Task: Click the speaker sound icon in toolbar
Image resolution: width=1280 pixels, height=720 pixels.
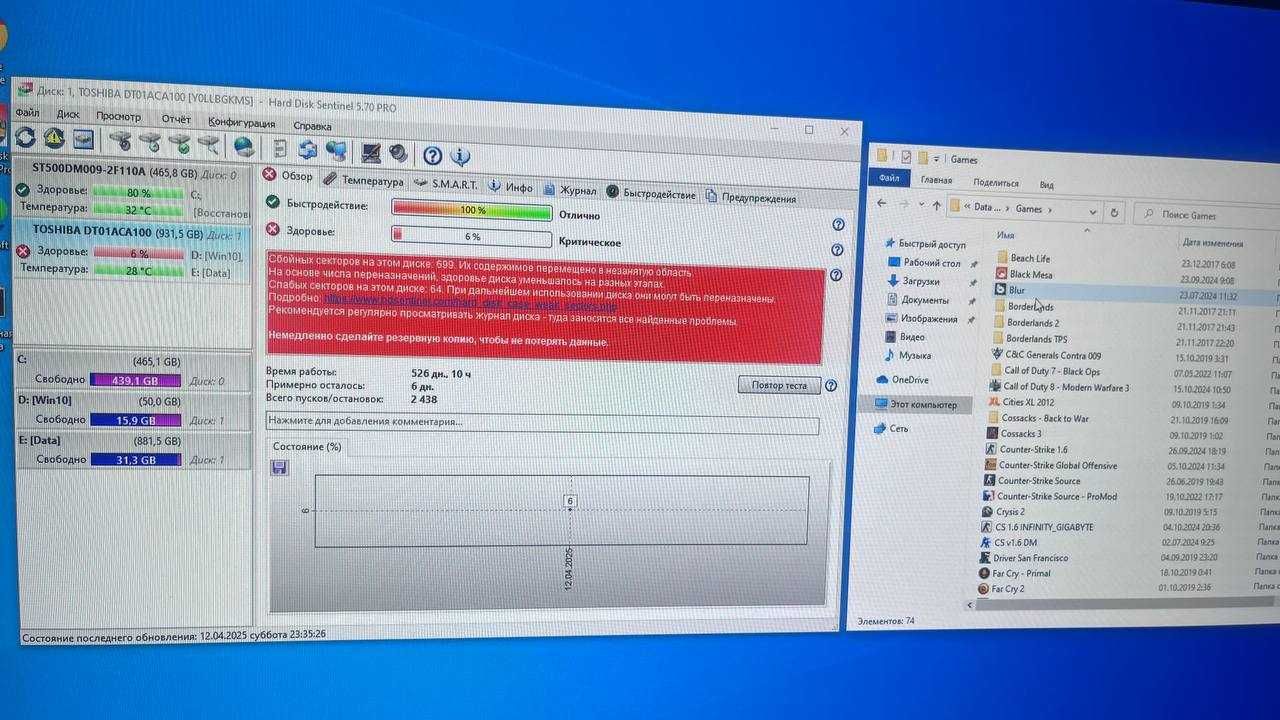Action: point(398,153)
